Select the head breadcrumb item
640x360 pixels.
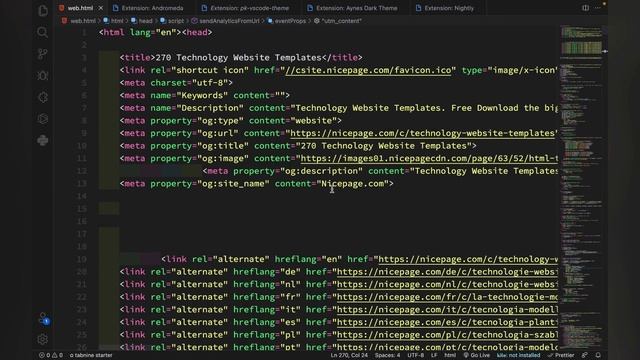142,21
